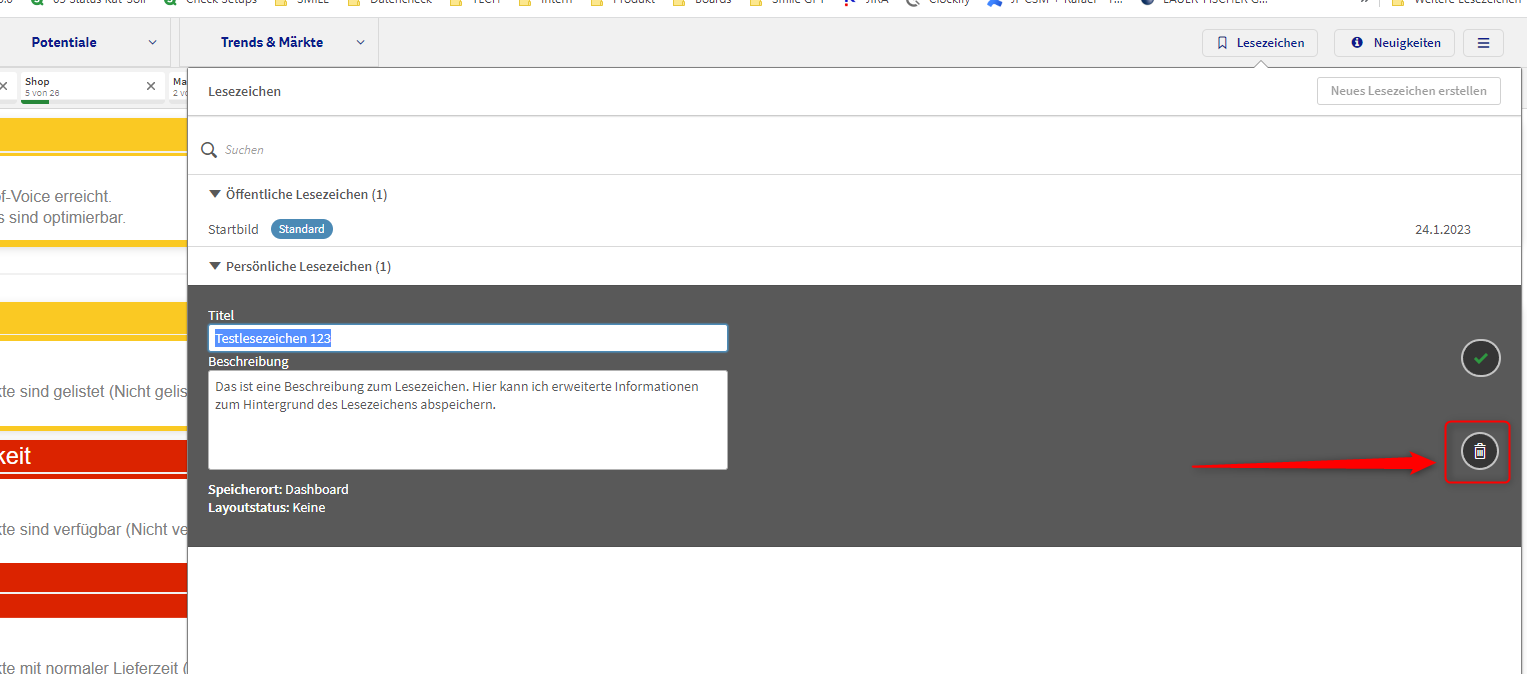Select the Startbild public bookmark
The height and width of the screenshot is (674, 1527).
click(233, 229)
